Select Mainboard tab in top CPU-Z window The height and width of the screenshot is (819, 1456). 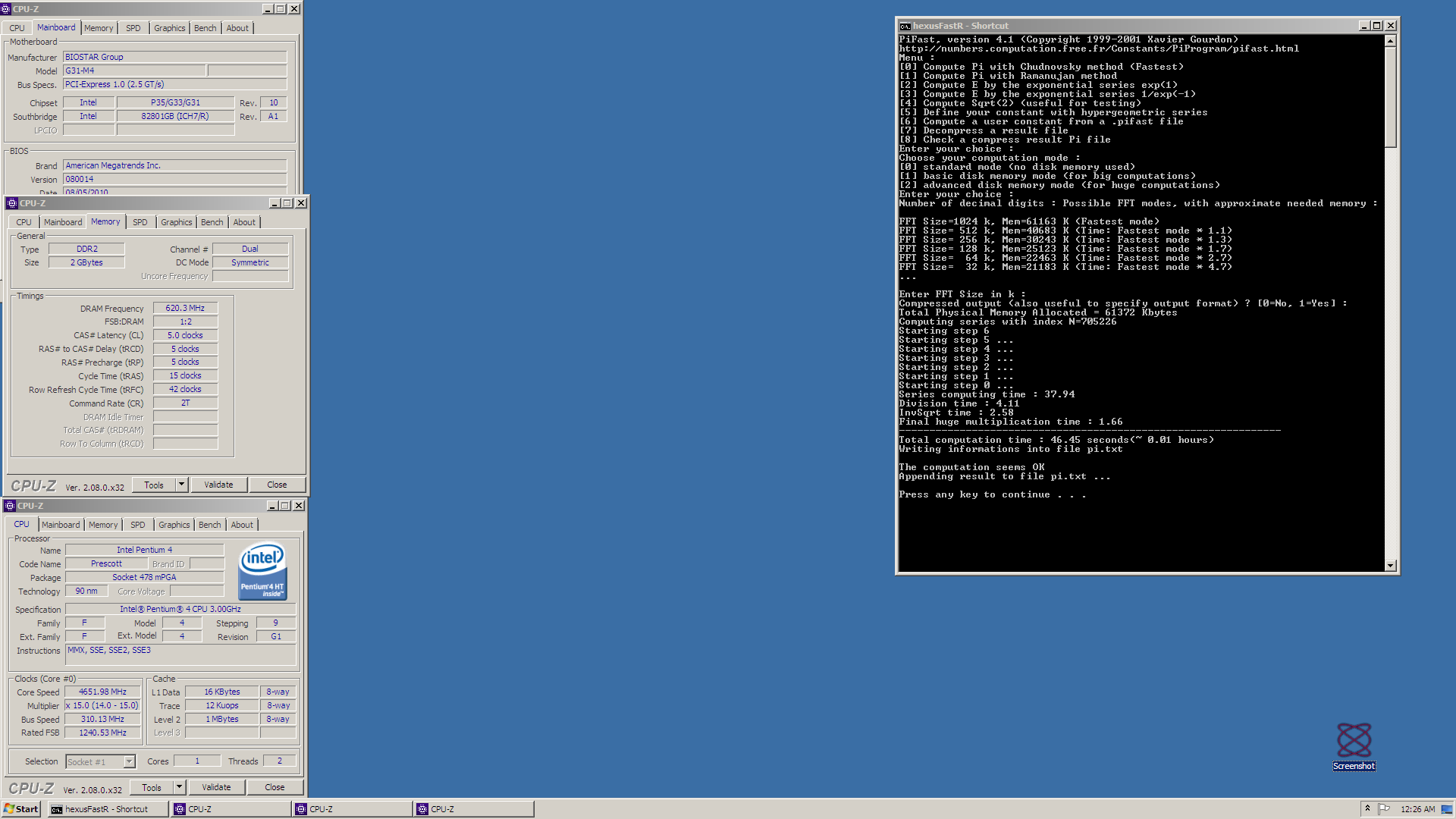coord(56,27)
